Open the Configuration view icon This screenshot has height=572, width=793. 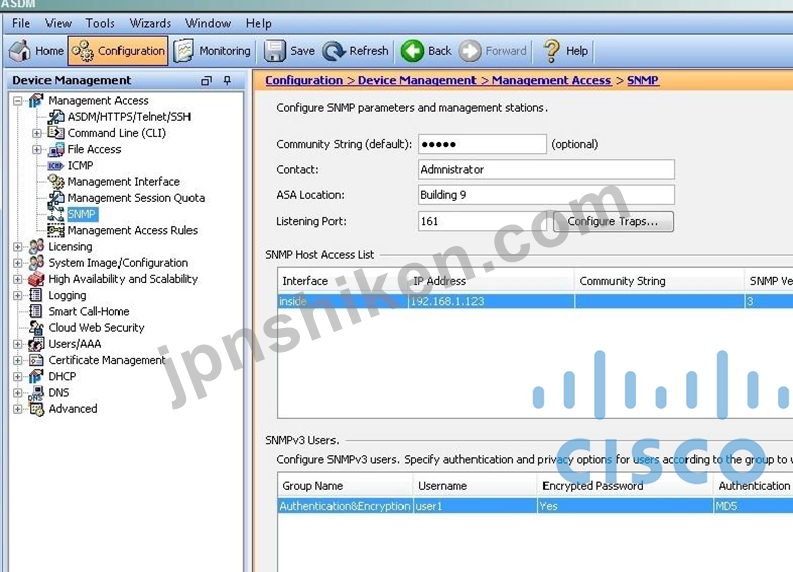click(x=82, y=51)
